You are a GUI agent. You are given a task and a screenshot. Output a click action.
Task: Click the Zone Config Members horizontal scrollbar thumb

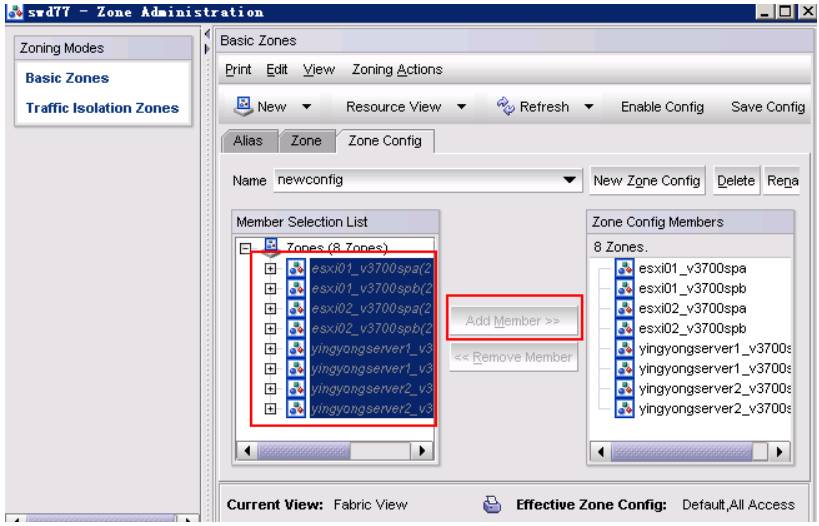[682, 451]
